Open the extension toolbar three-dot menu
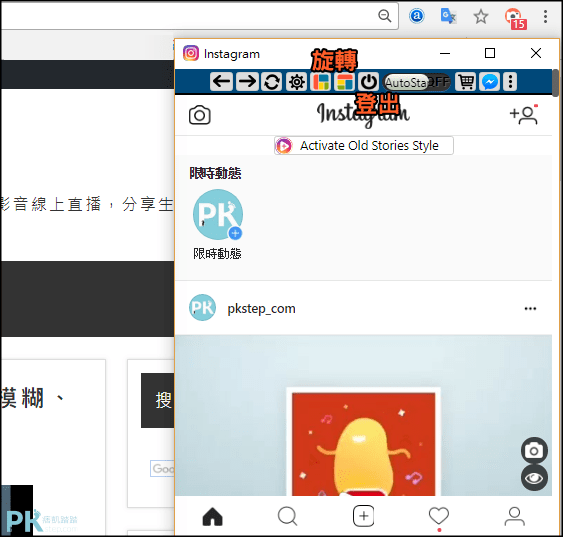 pyautogui.click(x=510, y=81)
